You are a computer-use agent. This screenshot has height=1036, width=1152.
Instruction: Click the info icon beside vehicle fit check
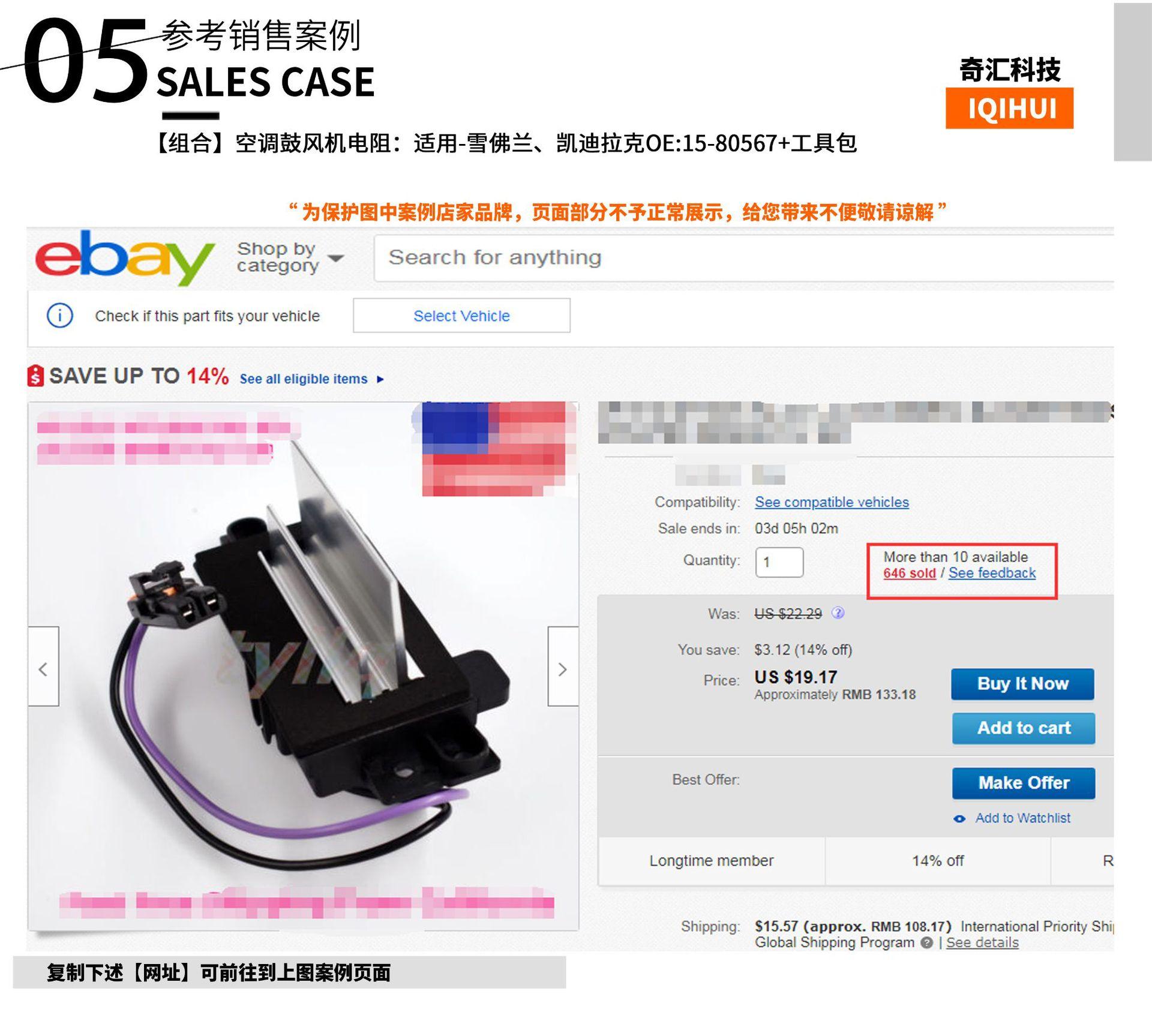pos(60,316)
